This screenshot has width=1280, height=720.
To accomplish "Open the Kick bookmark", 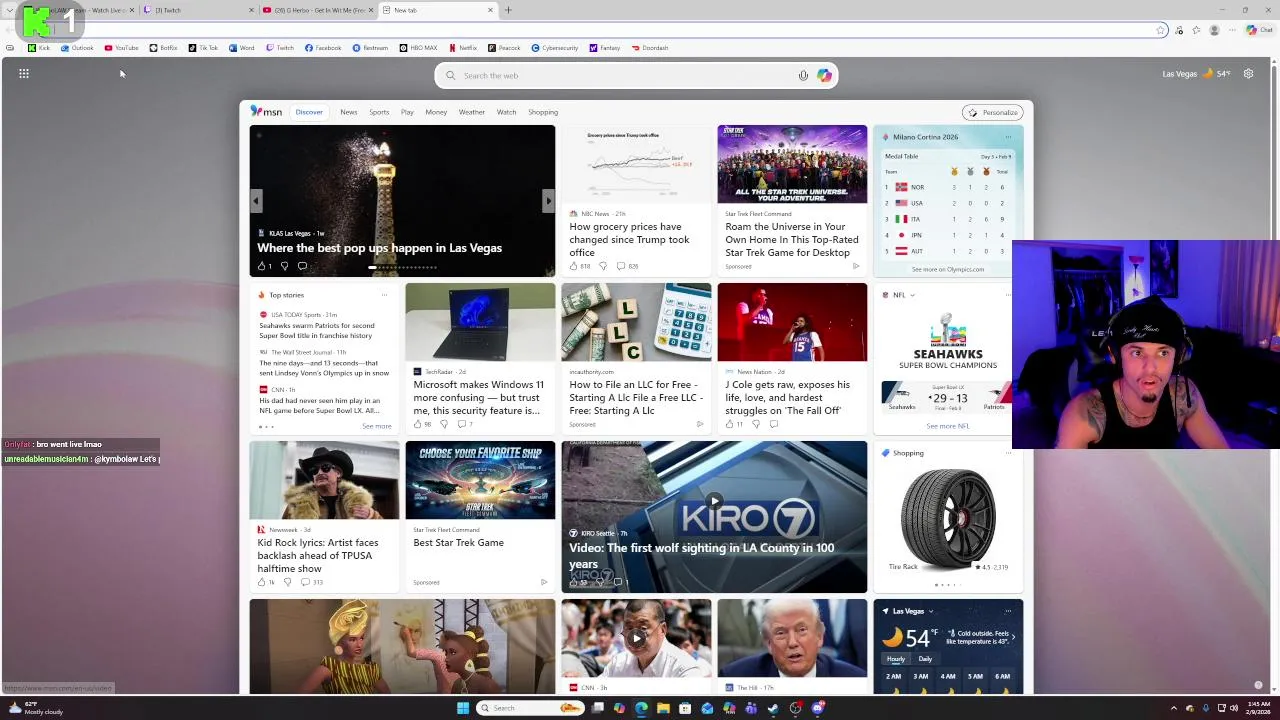I will coord(39,48).
